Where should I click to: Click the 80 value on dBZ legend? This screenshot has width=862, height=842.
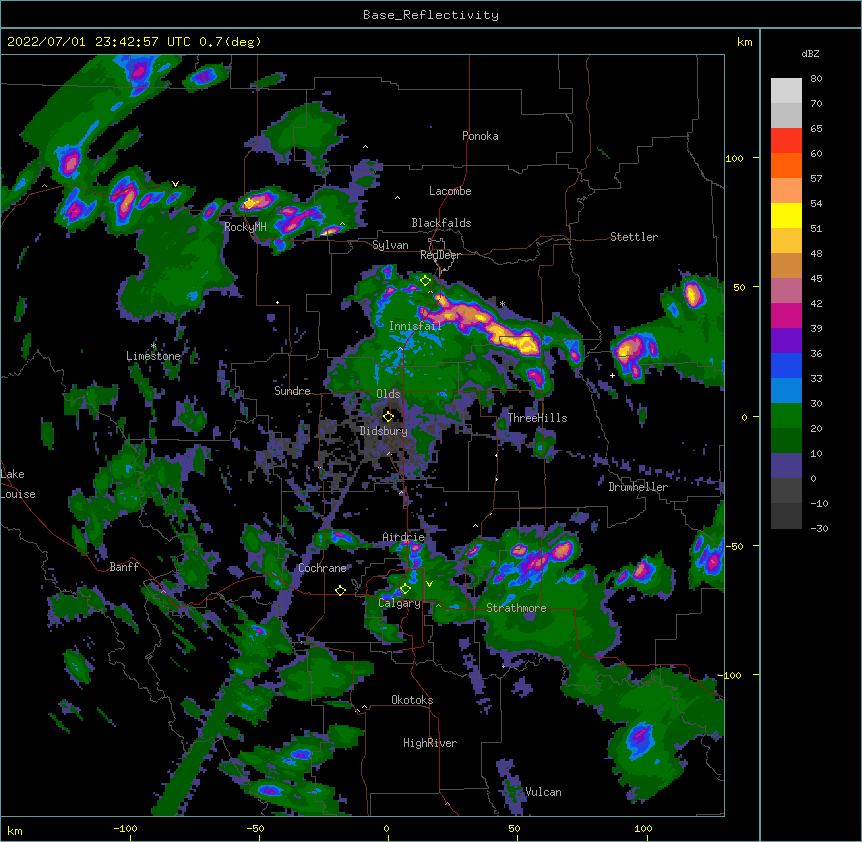click(816, 79)
